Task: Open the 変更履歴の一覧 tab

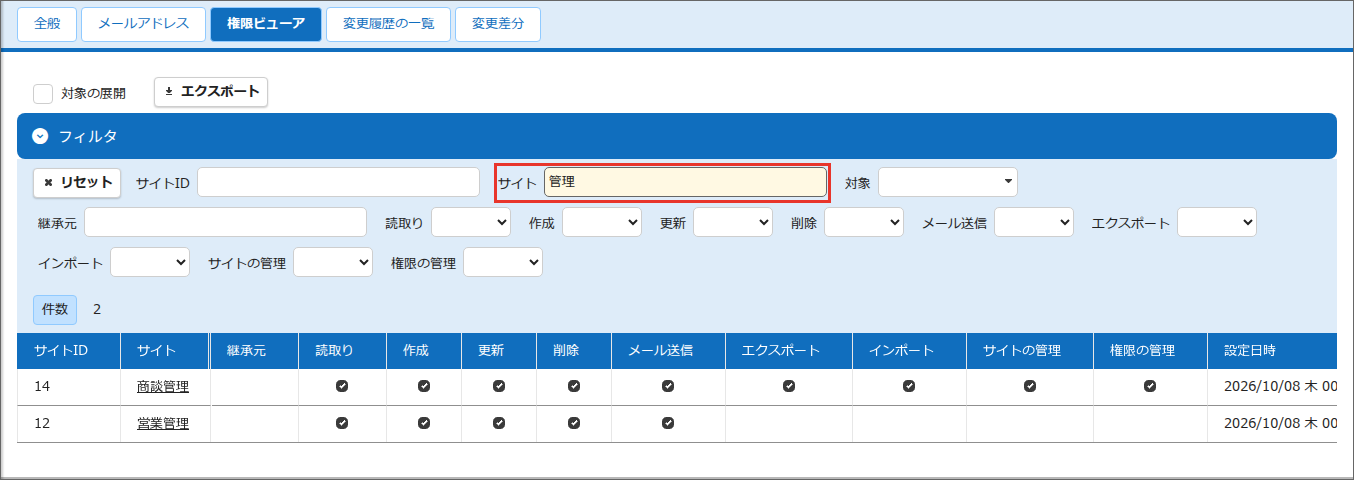Action: click(x=389, y=23)
